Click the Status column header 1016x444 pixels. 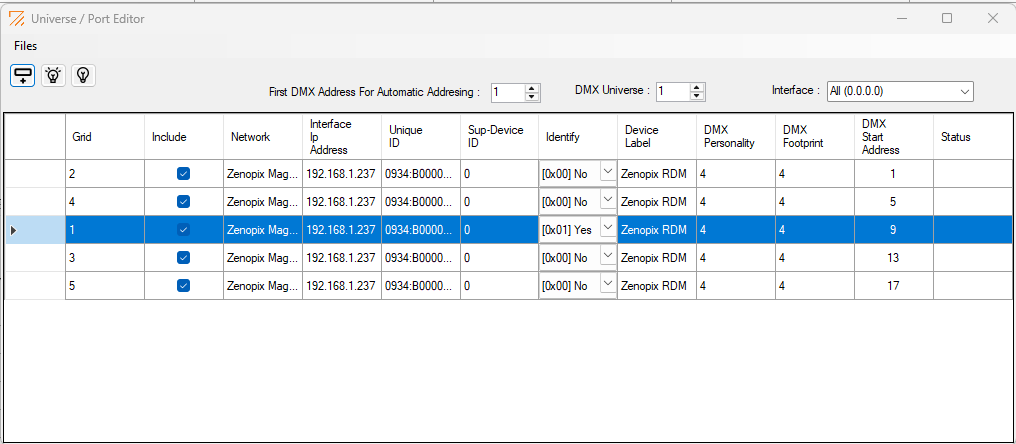(973, 137)
